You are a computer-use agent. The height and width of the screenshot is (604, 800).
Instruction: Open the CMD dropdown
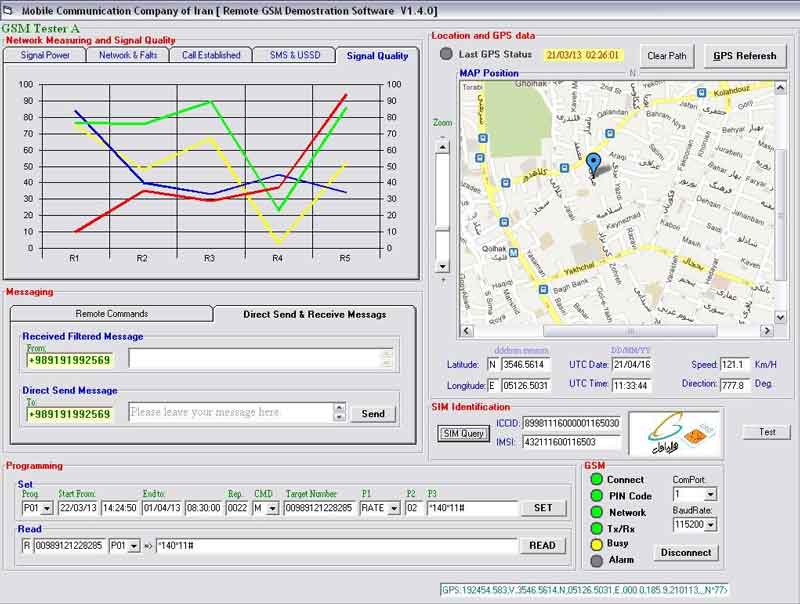272,508
